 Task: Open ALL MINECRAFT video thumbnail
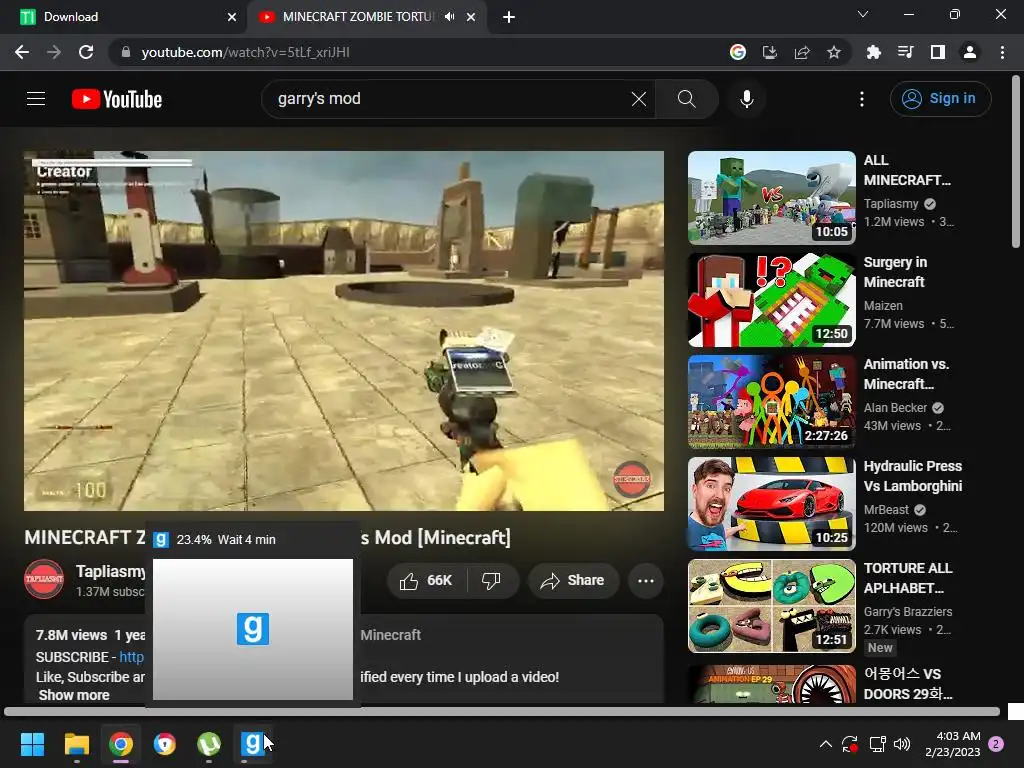pos(771,198)
